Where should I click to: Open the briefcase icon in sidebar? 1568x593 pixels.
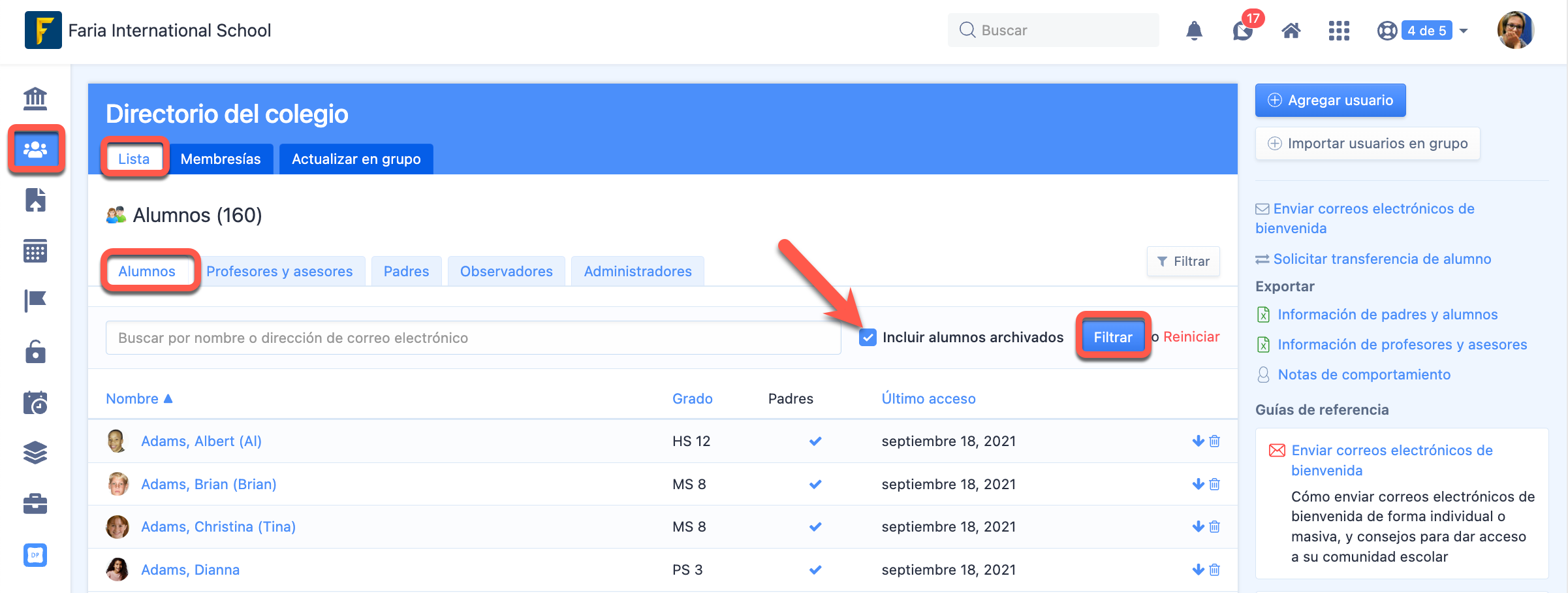[35, 504]
